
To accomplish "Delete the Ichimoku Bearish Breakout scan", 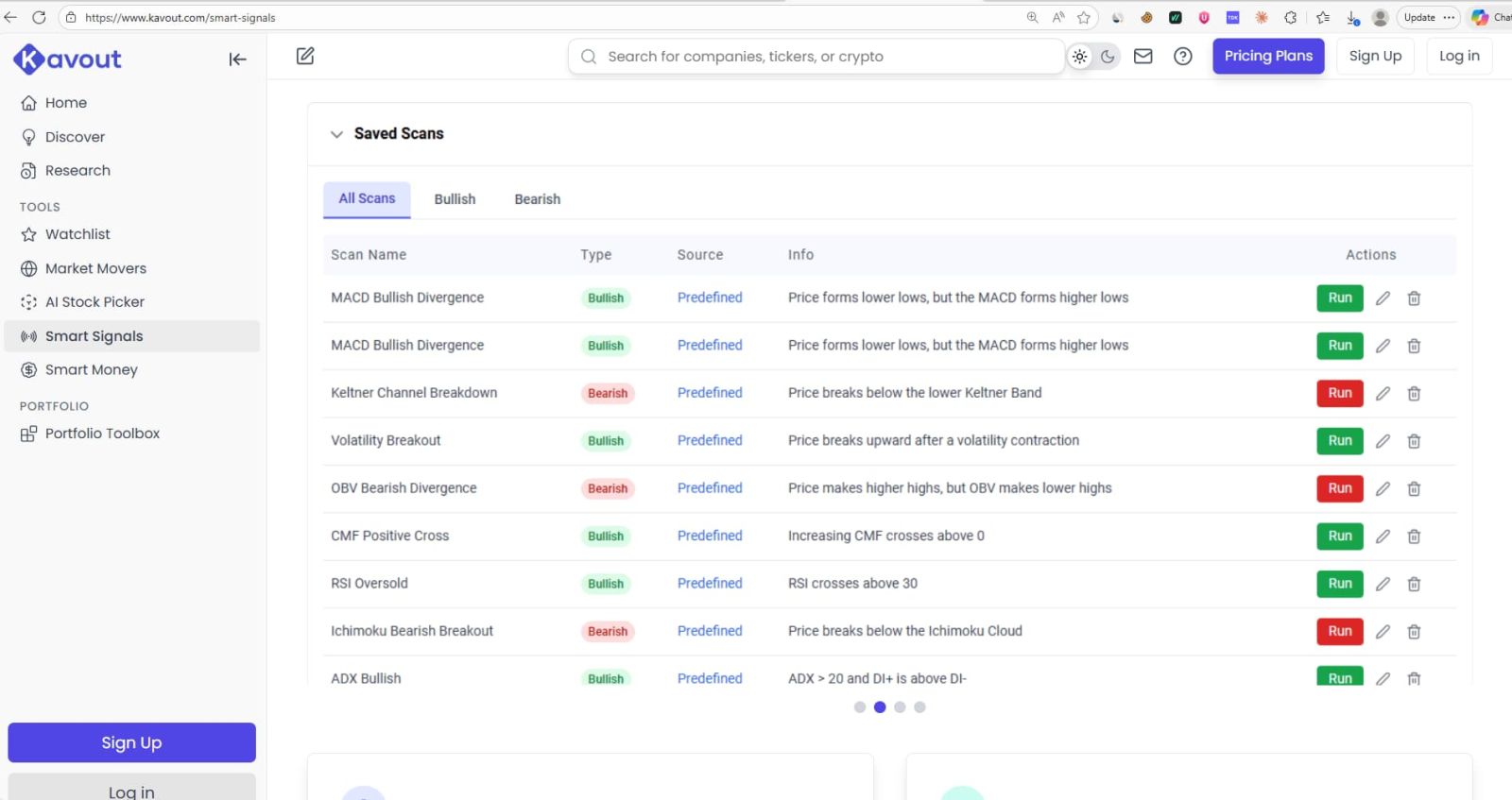I will click(1414, 631).
